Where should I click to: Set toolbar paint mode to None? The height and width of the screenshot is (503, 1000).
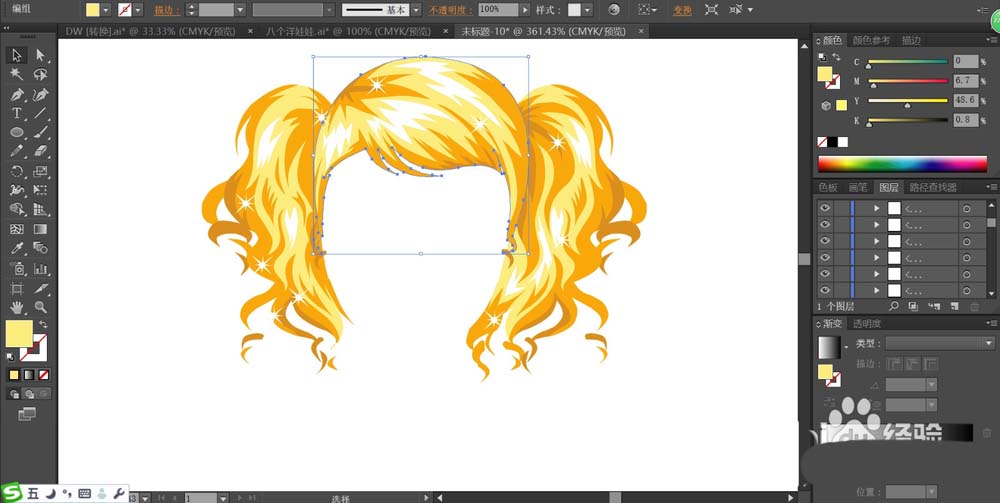click(43, 375)
